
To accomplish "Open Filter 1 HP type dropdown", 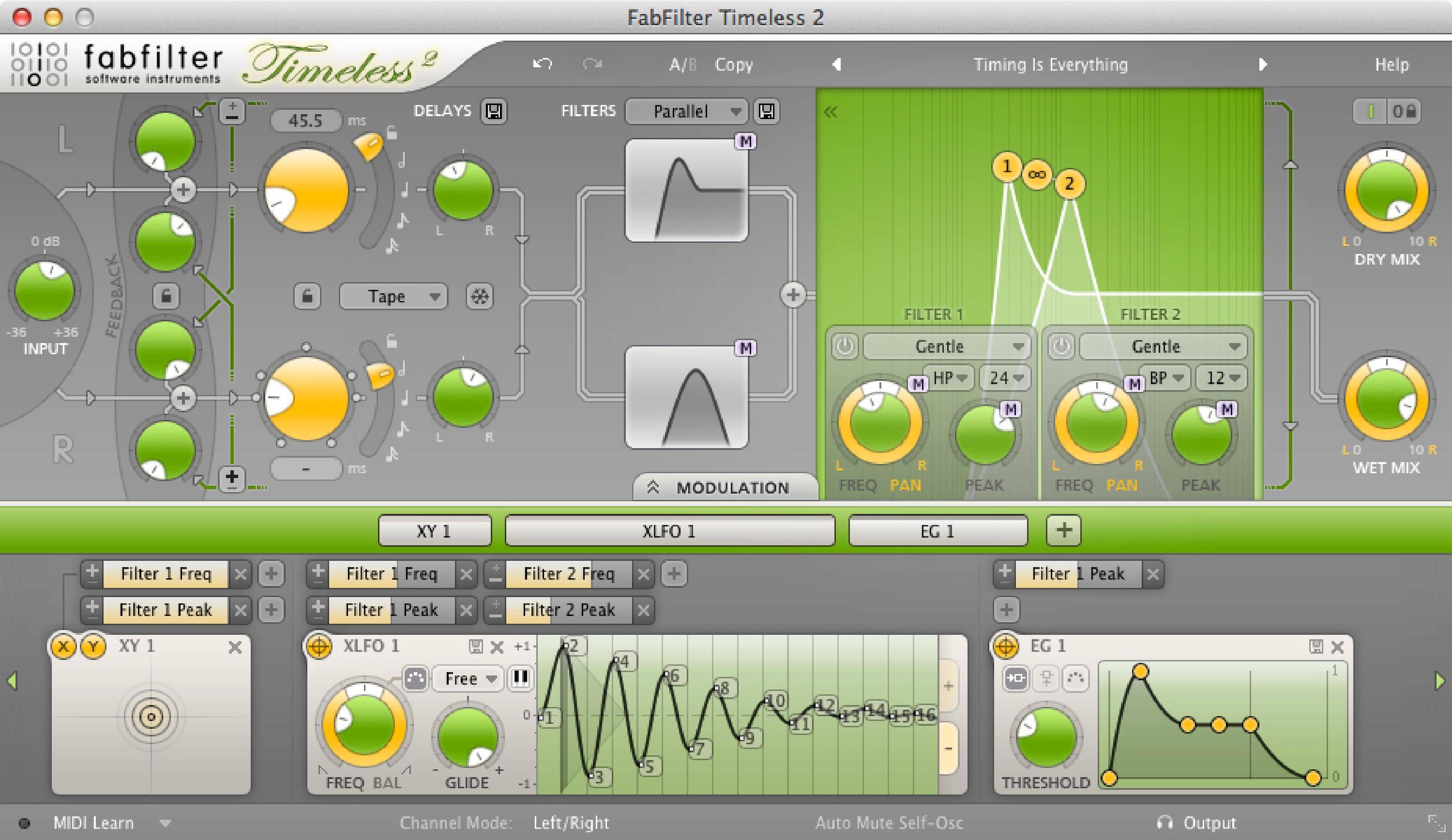I will [949, 378].
